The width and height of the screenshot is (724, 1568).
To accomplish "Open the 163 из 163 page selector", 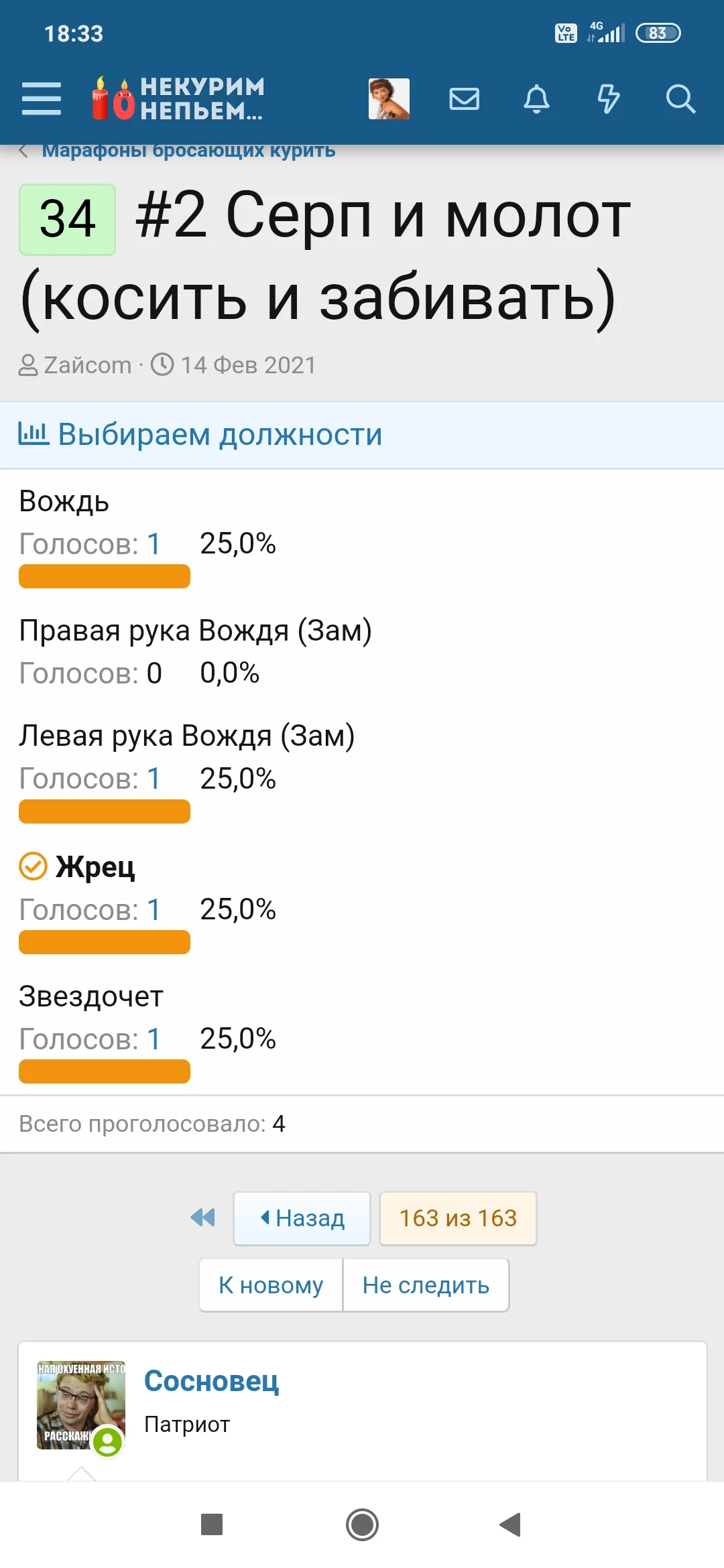I will pos(458,1218).
